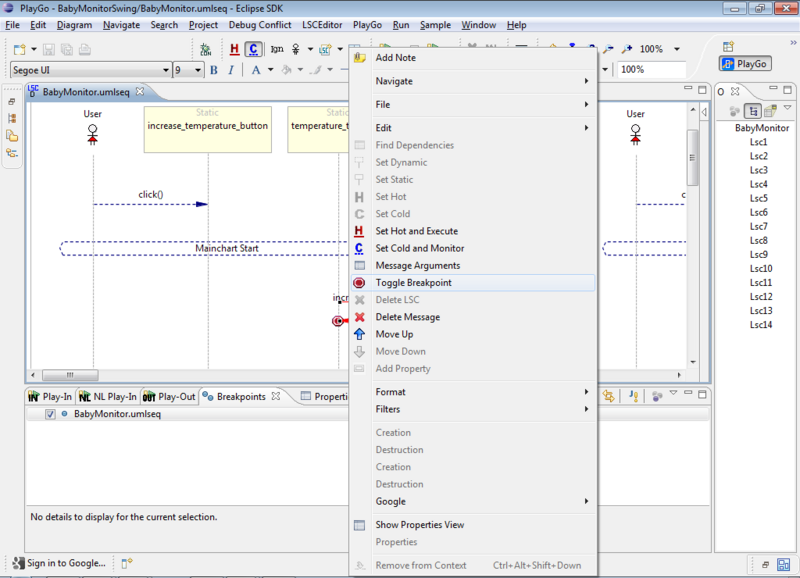Click the restore icon in left sidebar

[x=12, y=102]
